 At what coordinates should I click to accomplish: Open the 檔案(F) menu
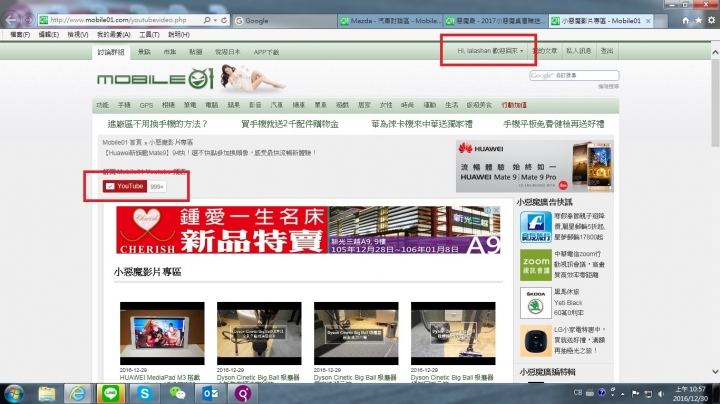20,35
